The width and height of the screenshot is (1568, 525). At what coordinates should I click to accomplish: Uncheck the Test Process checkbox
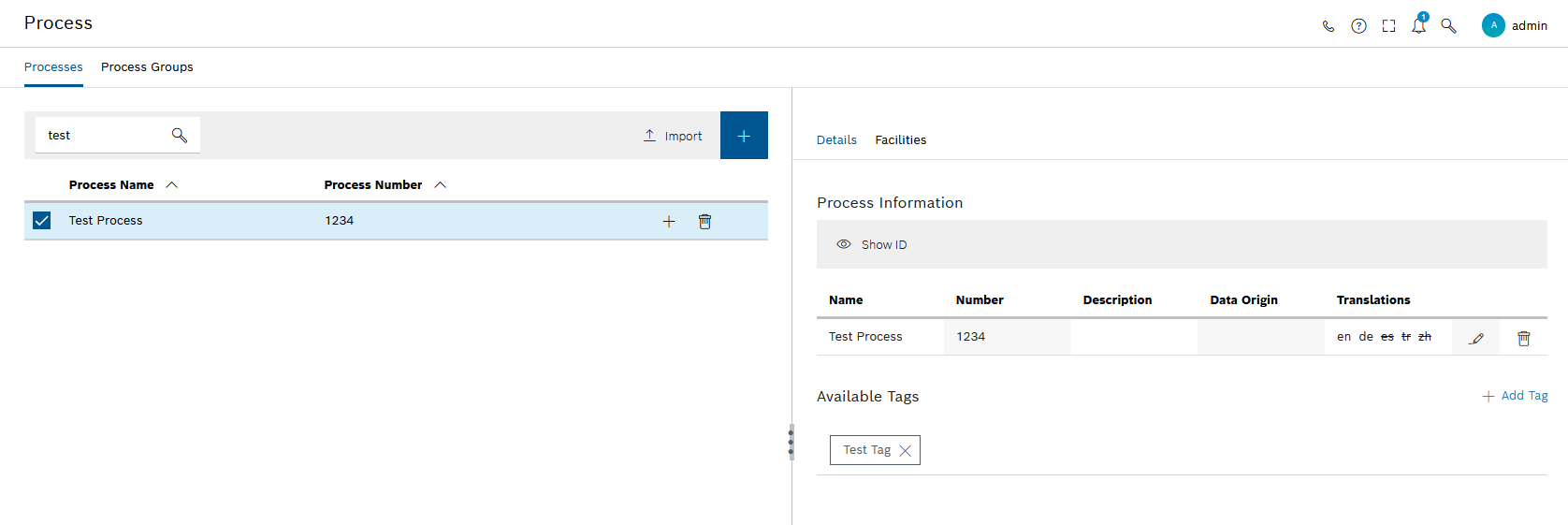click(x=42, y=221)
